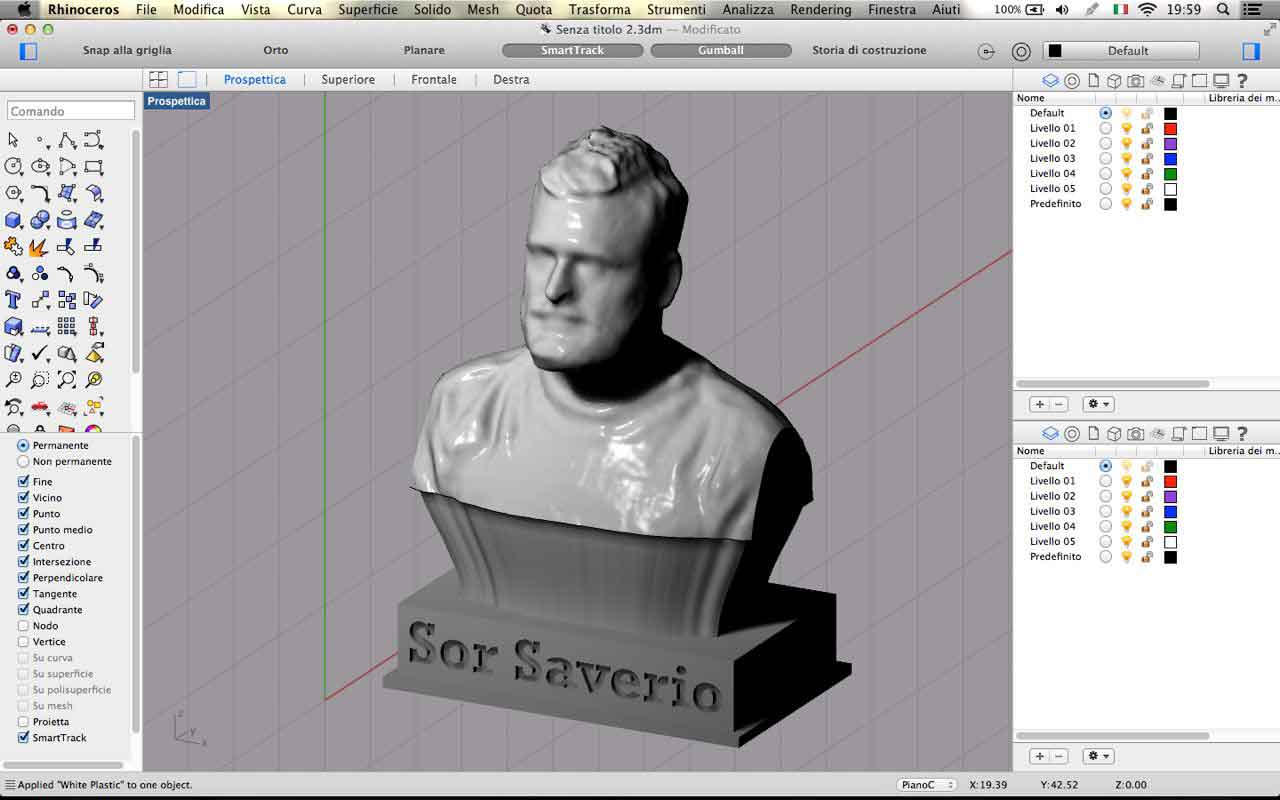
Task: Click Storia di costruzione
Action: pos(869,50)
